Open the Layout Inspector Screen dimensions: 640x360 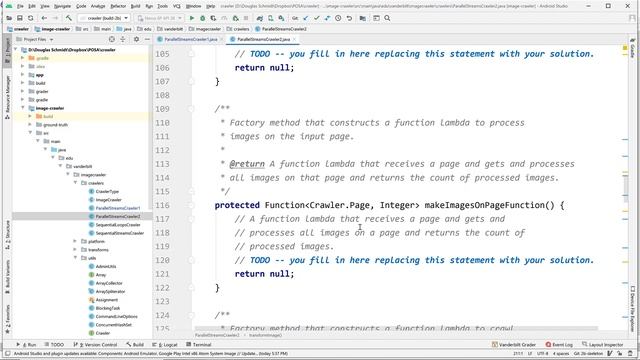click(x=603, y=344)
